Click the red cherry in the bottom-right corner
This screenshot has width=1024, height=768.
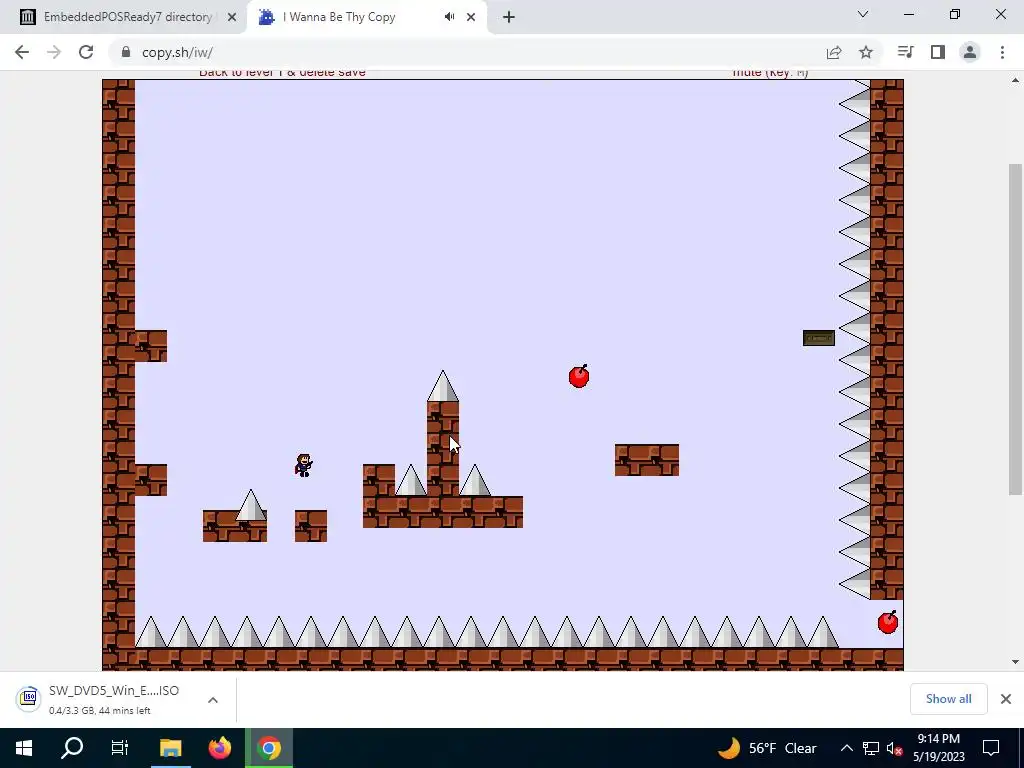pyautogui.click(x=888, y=622)
